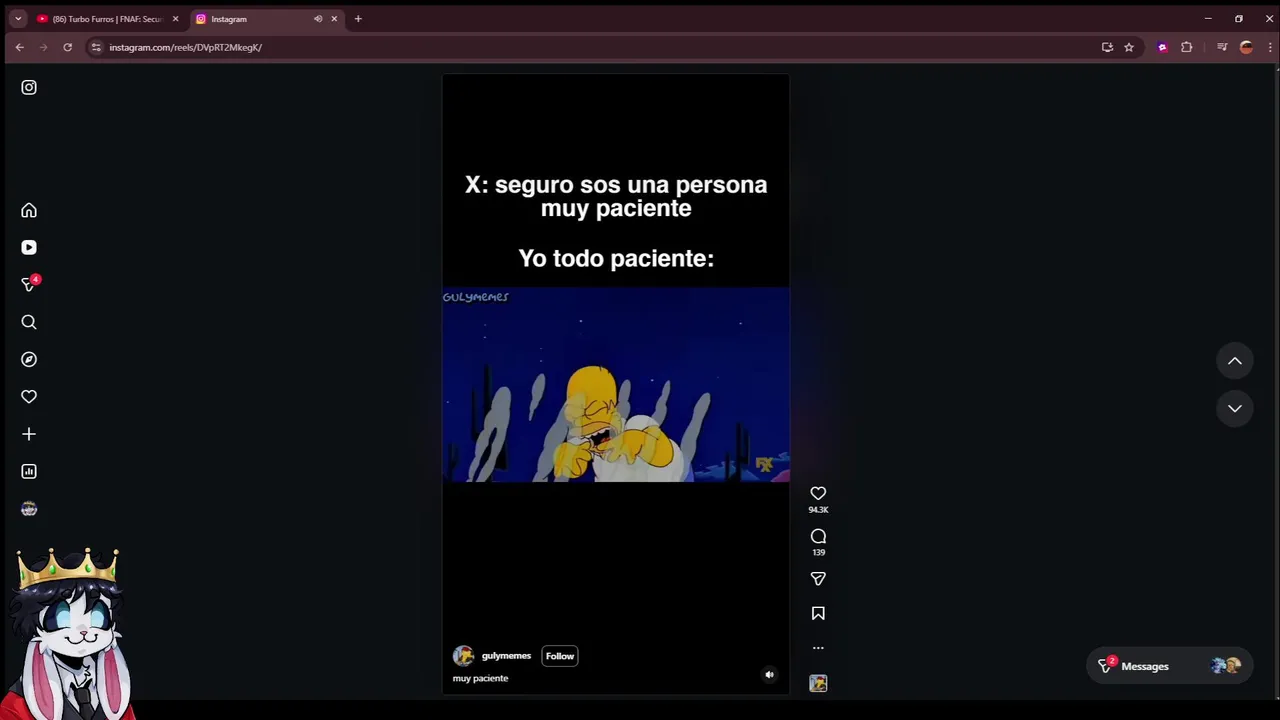Mute the Instagram tab via its audio icon

(x=318, y=19)
